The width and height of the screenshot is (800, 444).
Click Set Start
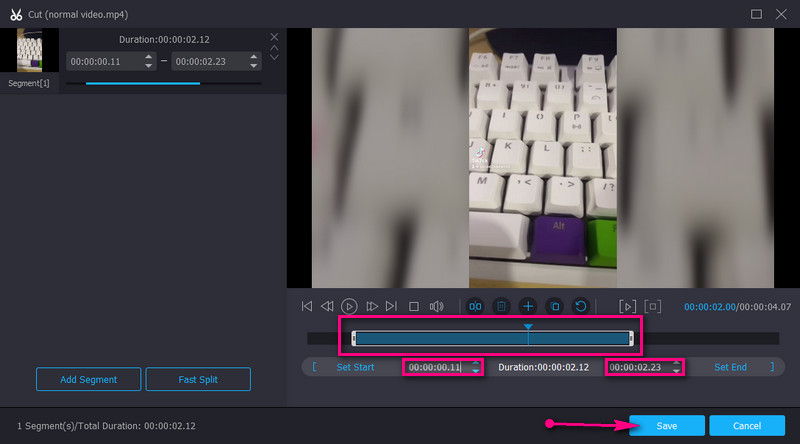pos(355,367)
